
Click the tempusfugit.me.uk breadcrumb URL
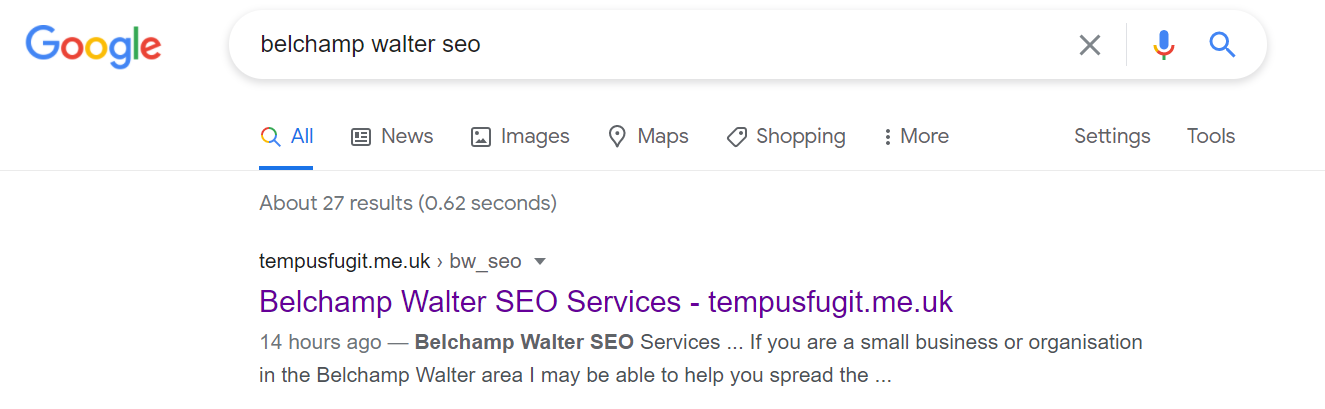click(345, 261)
